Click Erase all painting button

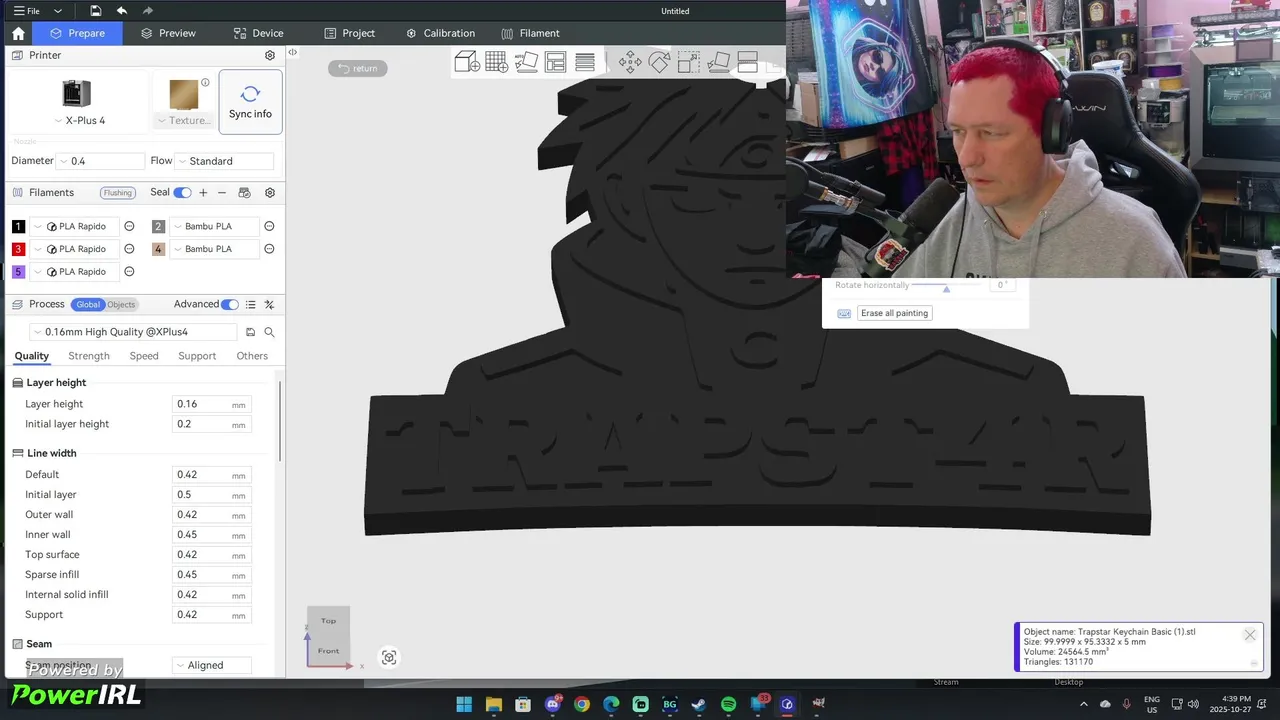pyautogui.click(x=895, y=313)
